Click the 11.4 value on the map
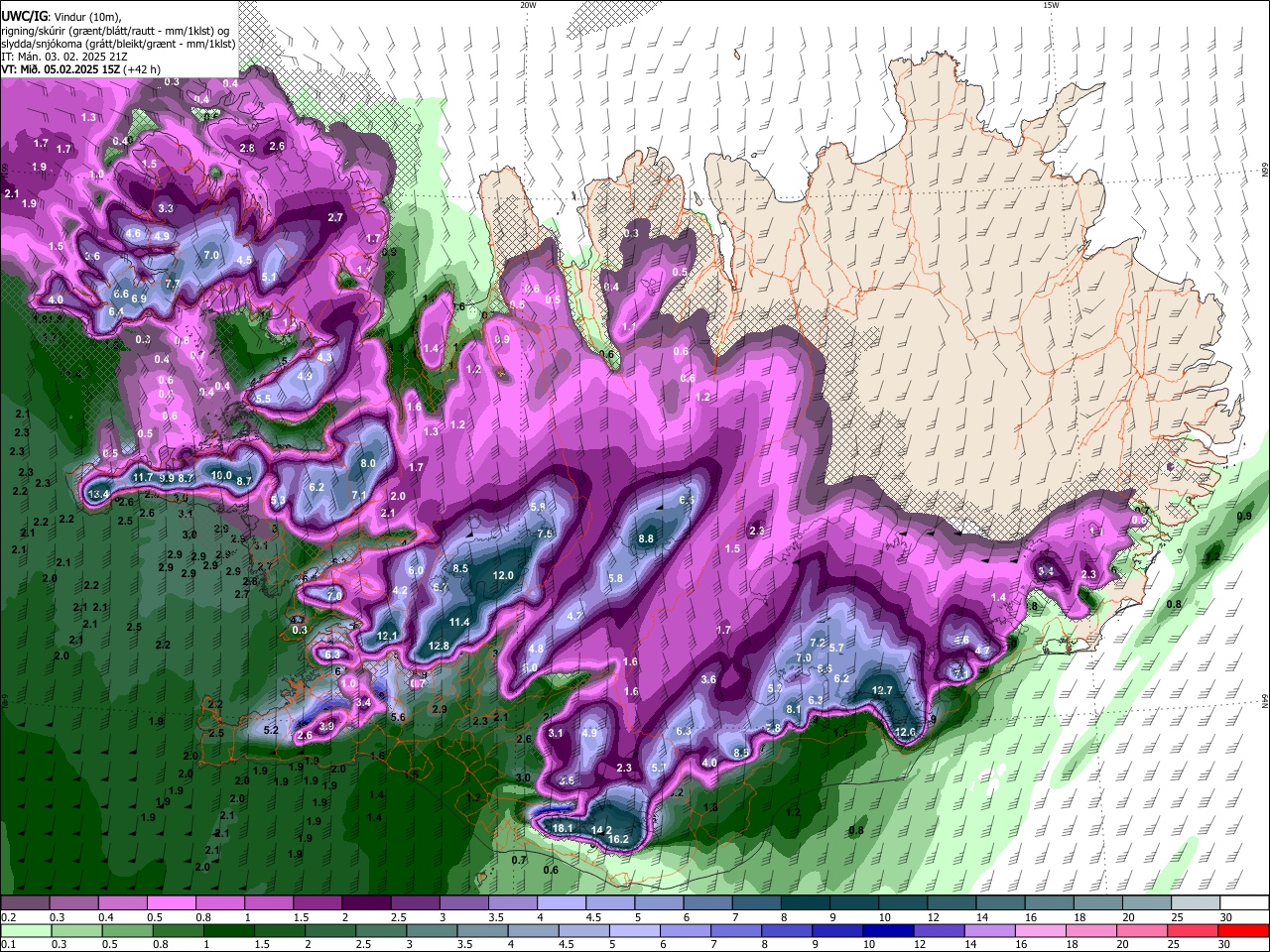This screenshot has width=1270, height=952. pyautogui.click(x=459, y=622)
